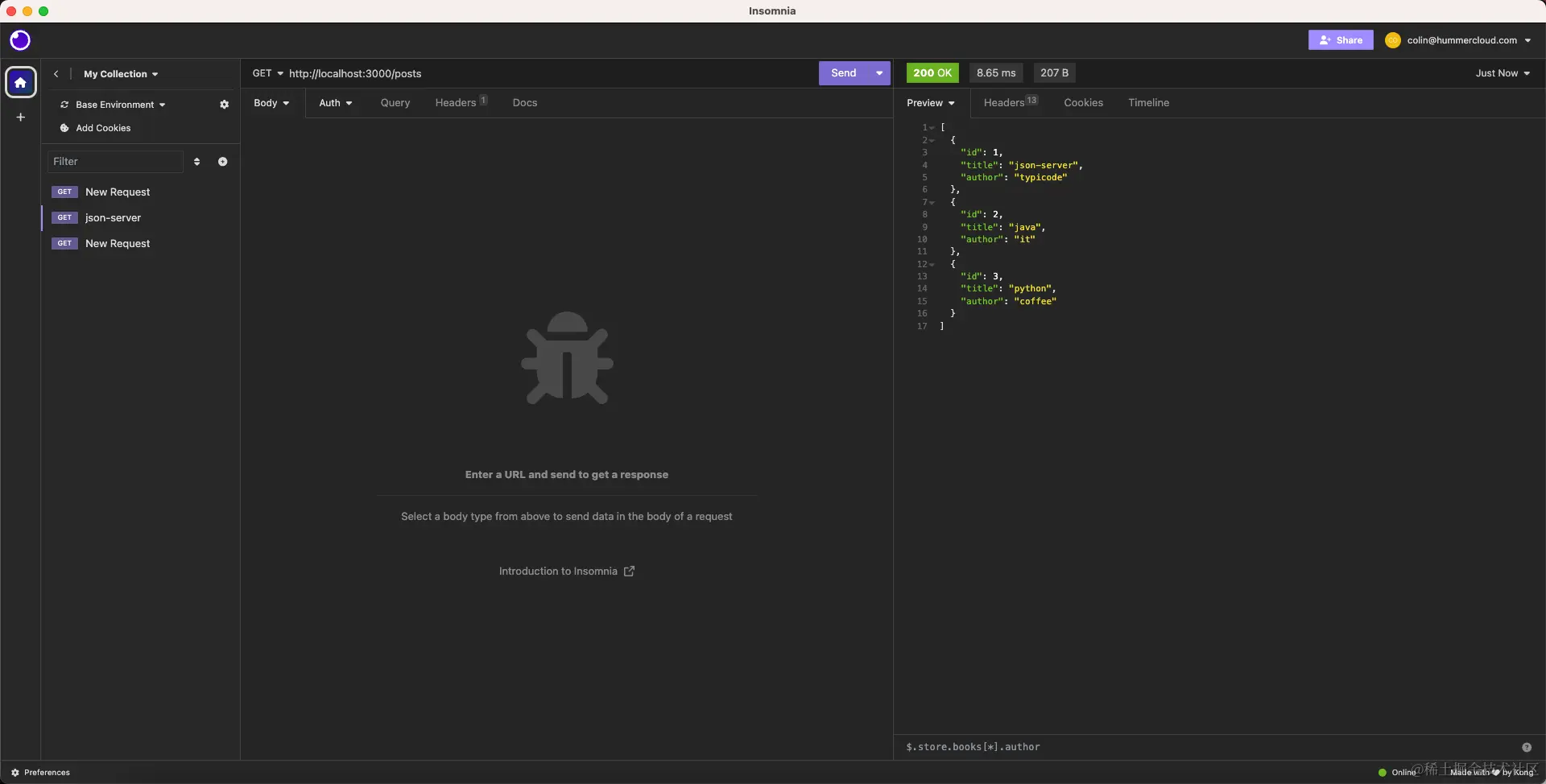Viewport: 1546px width, 784px height.
Task: Open the sort order icon beside Filter
Action: click(x=196, y=162)
